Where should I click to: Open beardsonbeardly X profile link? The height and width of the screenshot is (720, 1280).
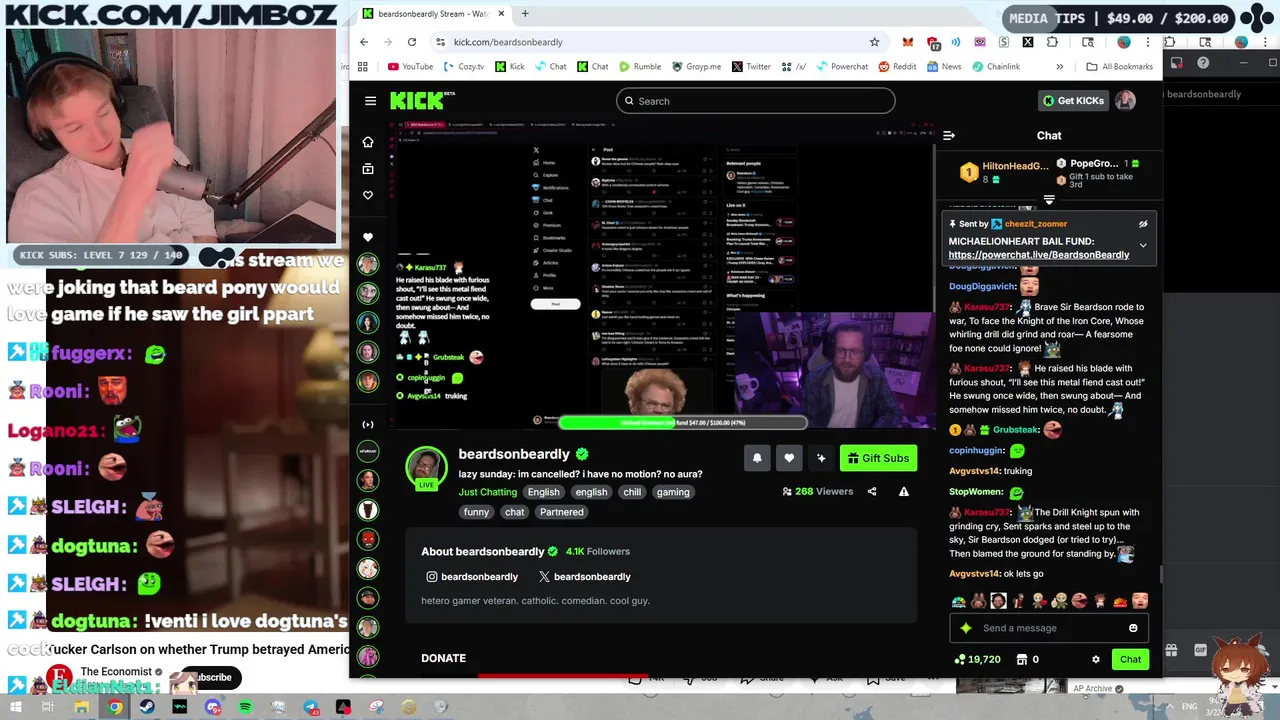(584, 577)
